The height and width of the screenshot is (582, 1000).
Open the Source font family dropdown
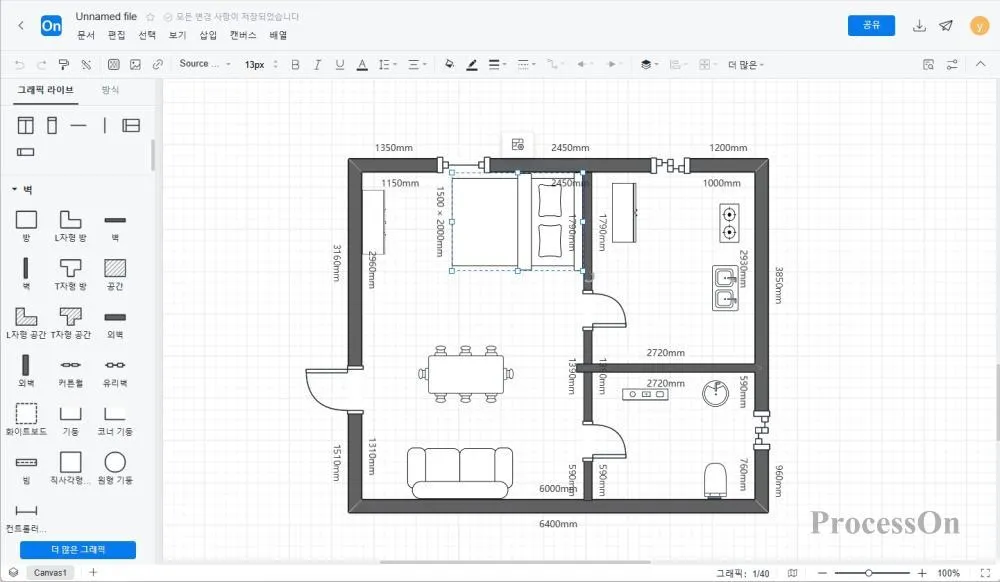click(x=205, y=64)
